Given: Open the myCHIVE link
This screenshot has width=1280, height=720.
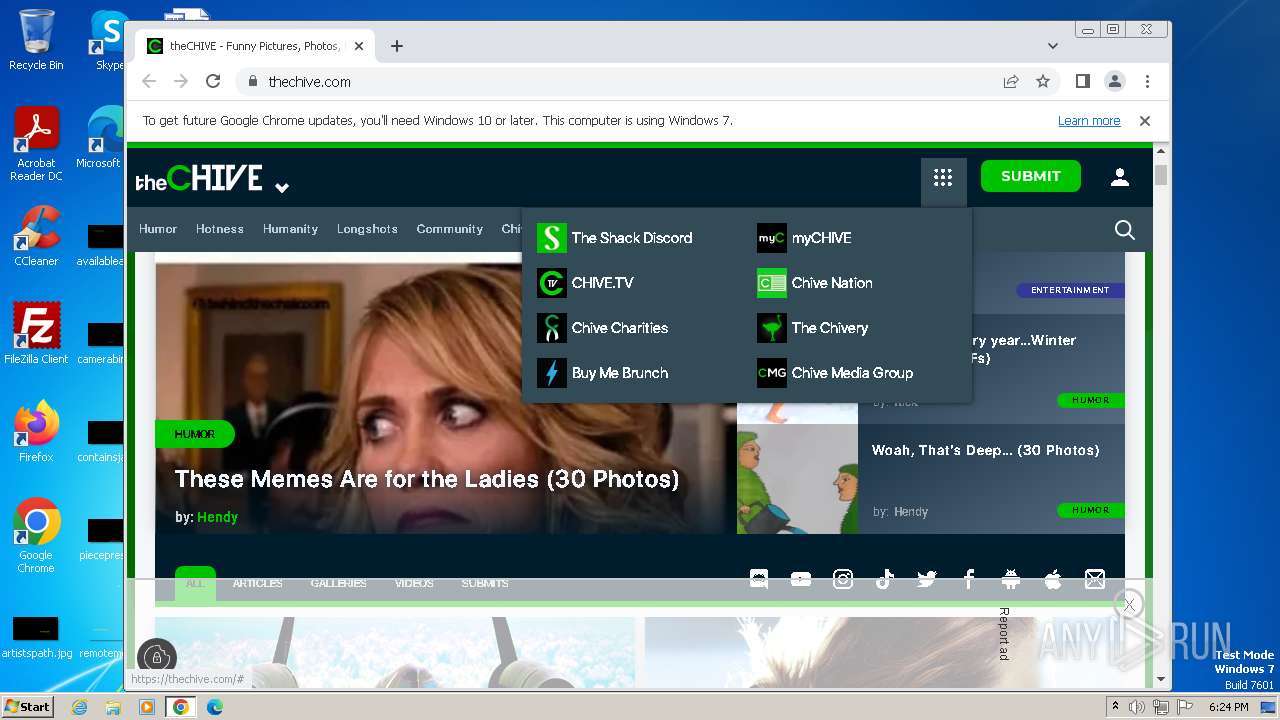Looking at the screenshot, I should click(822, 238).
